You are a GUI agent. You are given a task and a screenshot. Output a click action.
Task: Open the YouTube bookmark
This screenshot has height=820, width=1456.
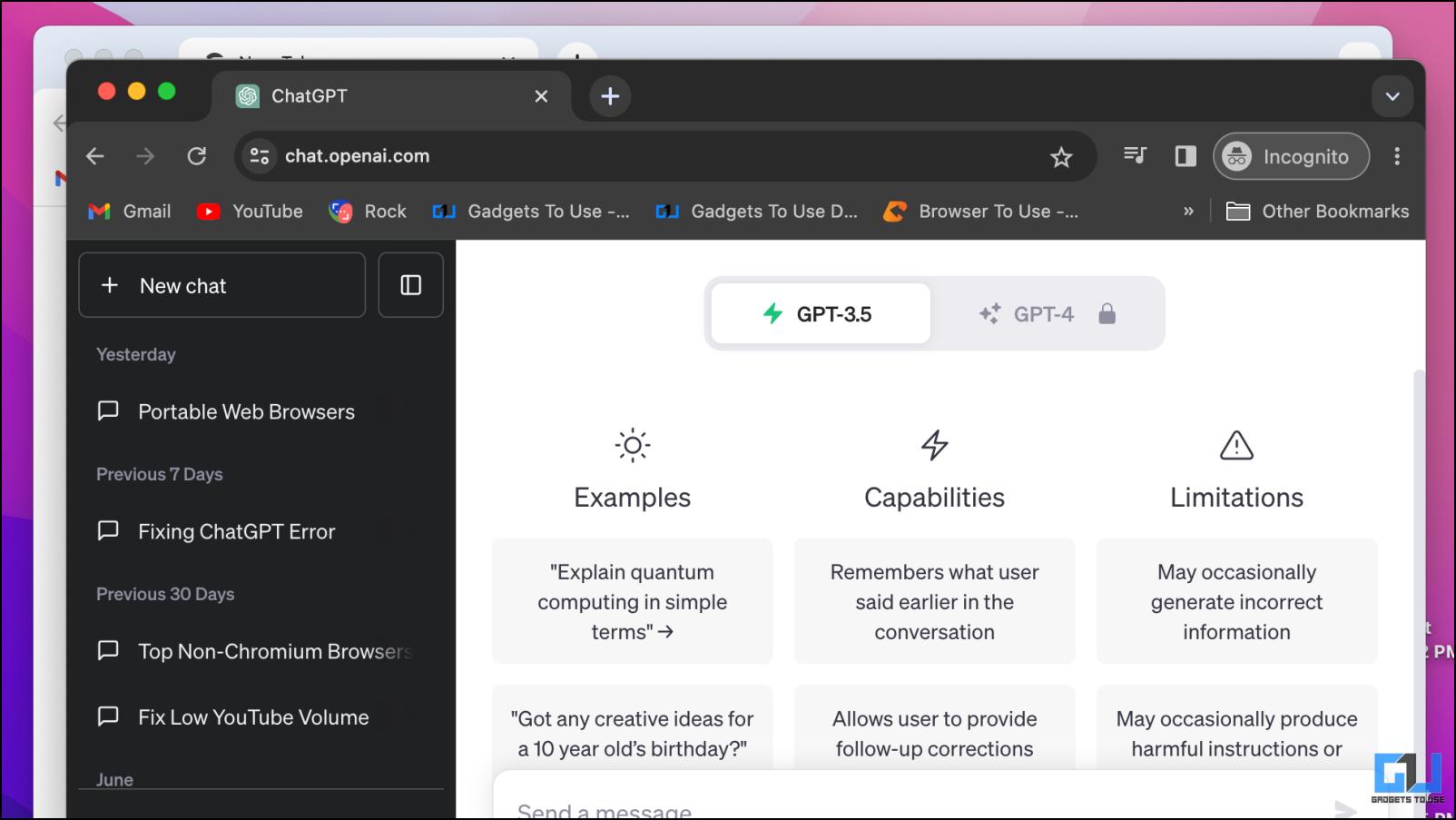click(x=250, y=212)
